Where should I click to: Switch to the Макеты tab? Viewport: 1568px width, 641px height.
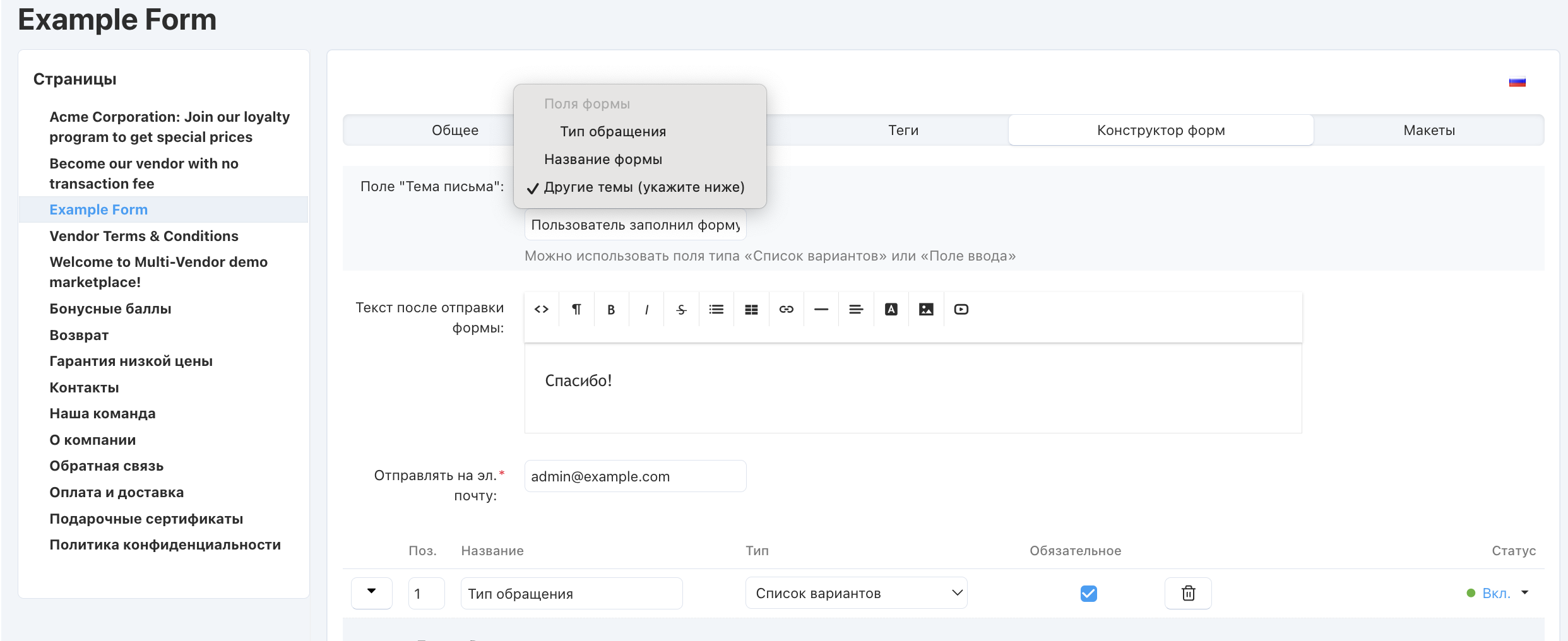1429,130
